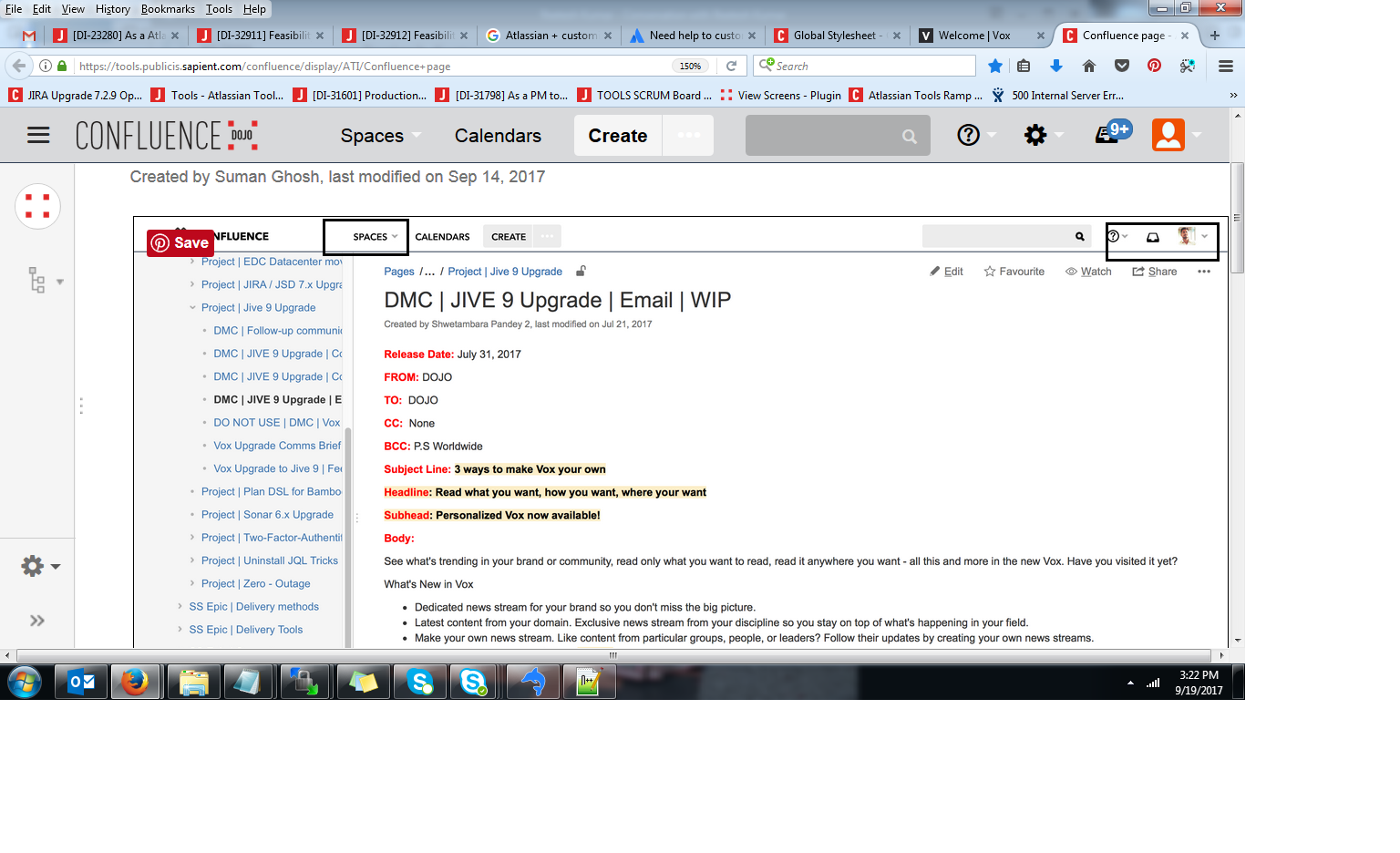Click the Pocket icon in toolbar
1400x853 pixels.
pyautogui.click(x=1122, y=66)
